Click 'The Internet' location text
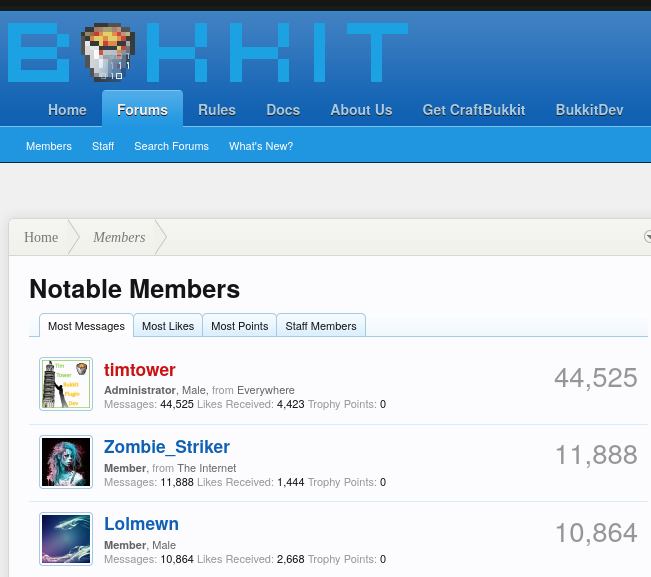The height and width of the screenshot is (577, 651). (x=207, y=468)
